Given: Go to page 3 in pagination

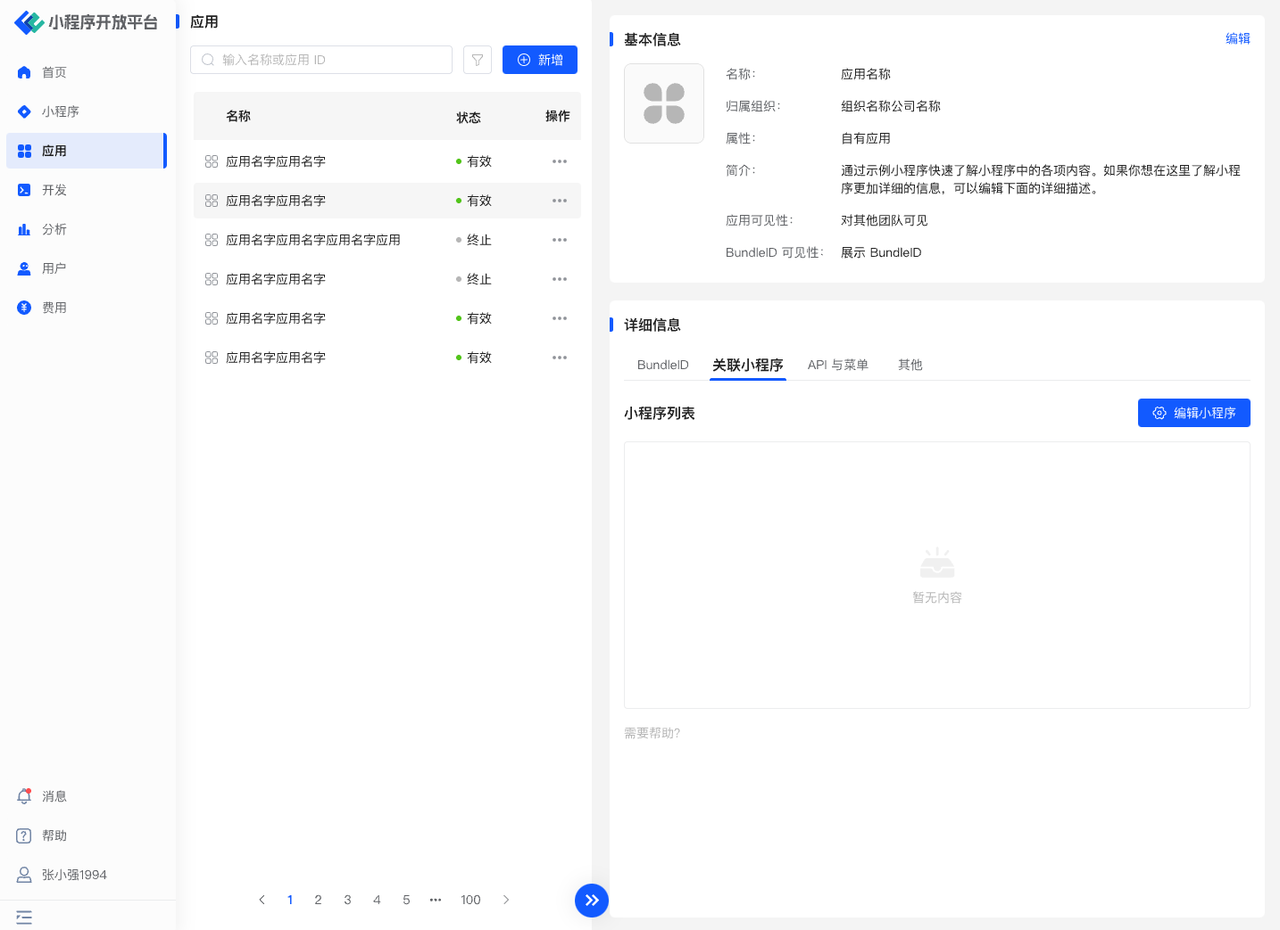Looking at the screenshot, I should [x=347, y=900].
